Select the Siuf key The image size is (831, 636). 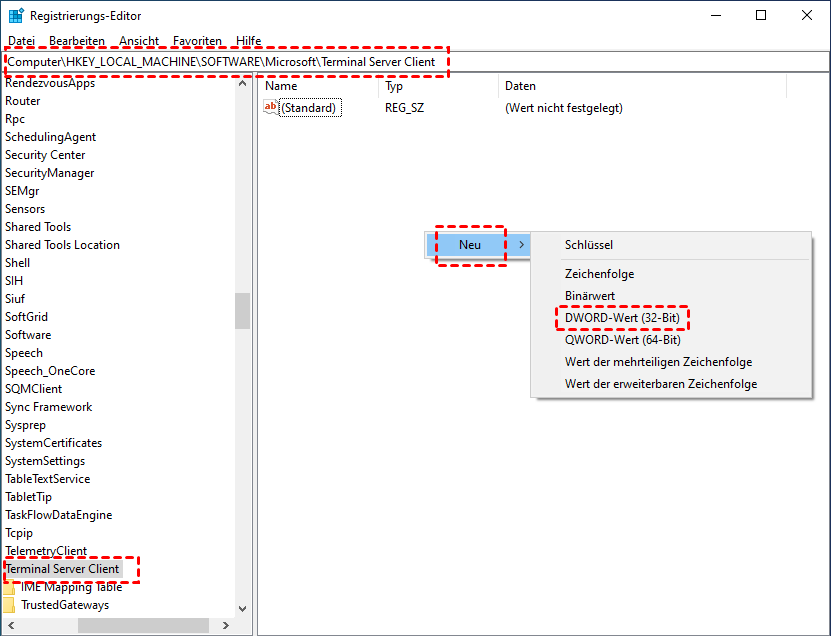point(15,299)
